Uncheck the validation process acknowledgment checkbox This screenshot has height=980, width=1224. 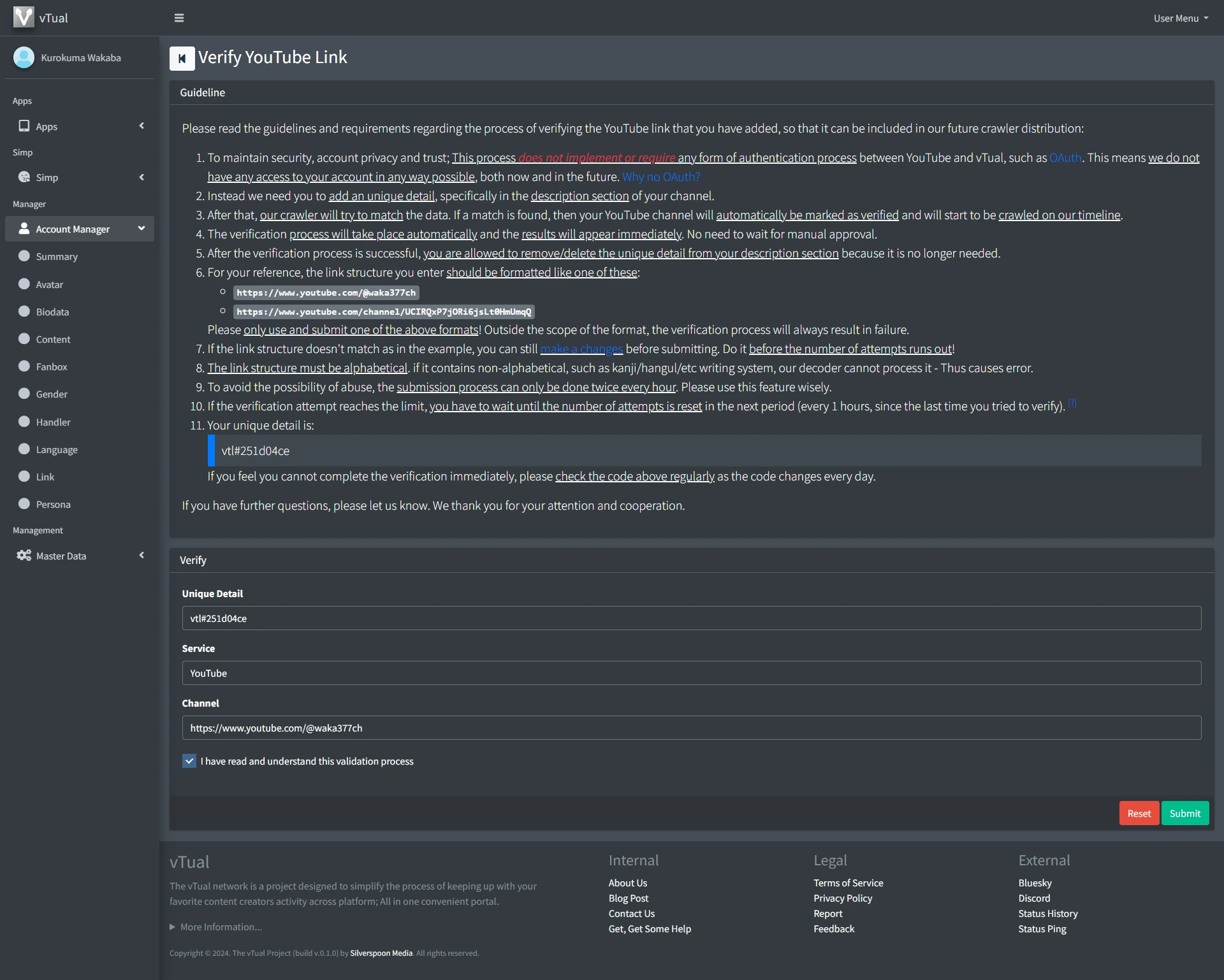point(189,761)
